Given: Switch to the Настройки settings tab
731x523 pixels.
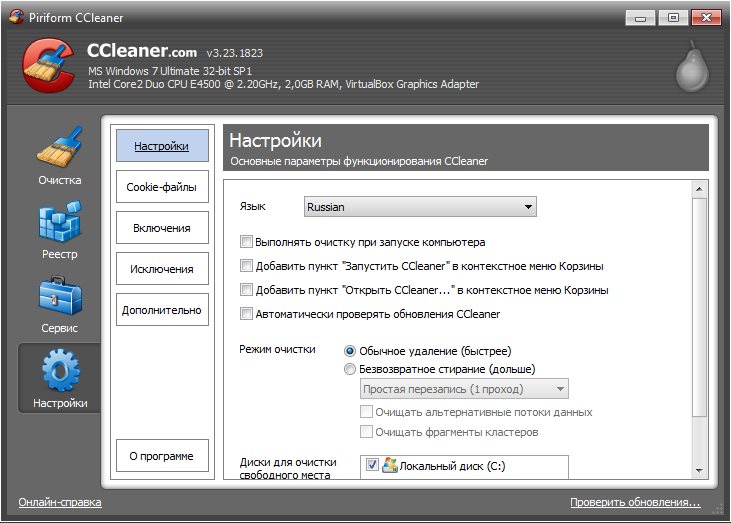Looking at the screenshot, I should pos(162,145).
